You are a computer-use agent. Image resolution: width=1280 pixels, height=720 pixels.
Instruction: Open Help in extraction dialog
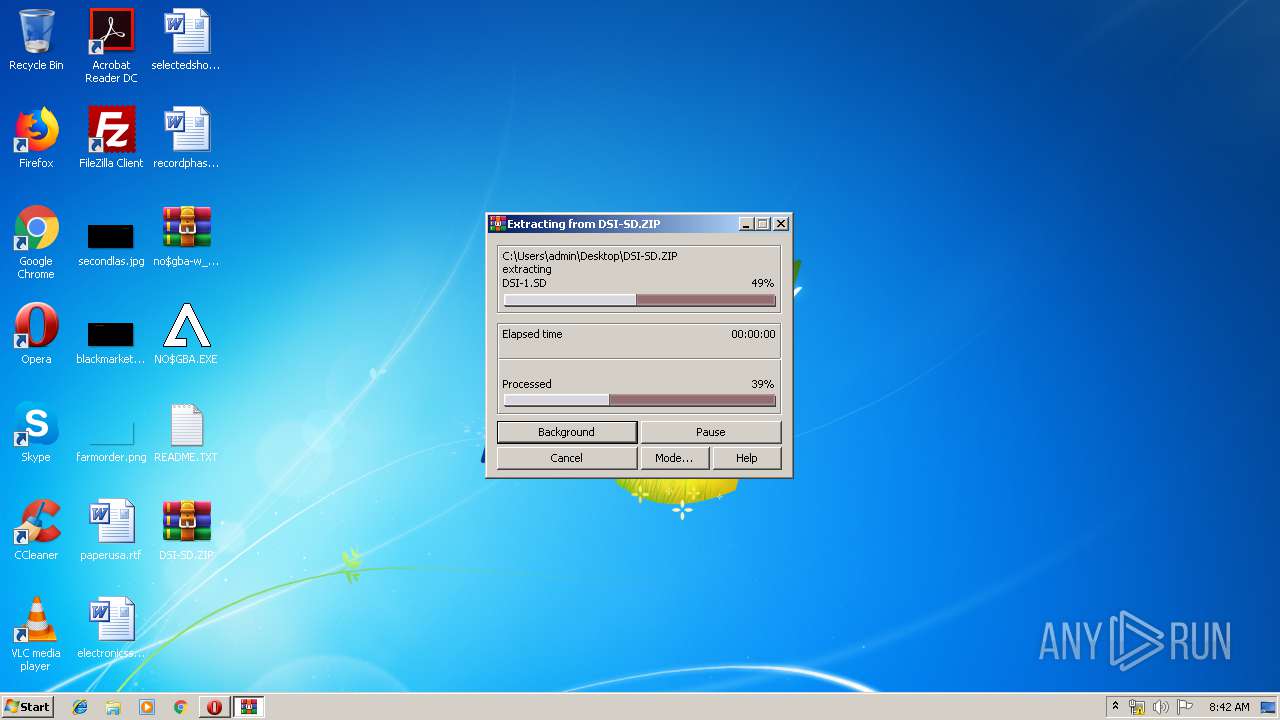coord(747,458)
